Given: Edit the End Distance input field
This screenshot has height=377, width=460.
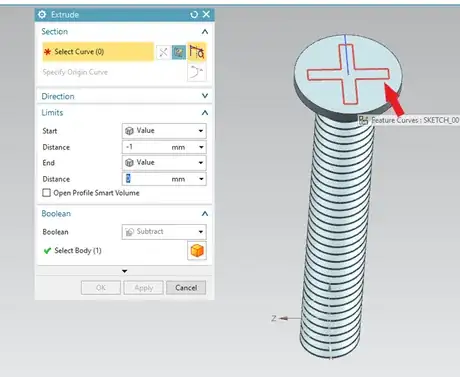Looking at the screenshot, I should [146, 179].
